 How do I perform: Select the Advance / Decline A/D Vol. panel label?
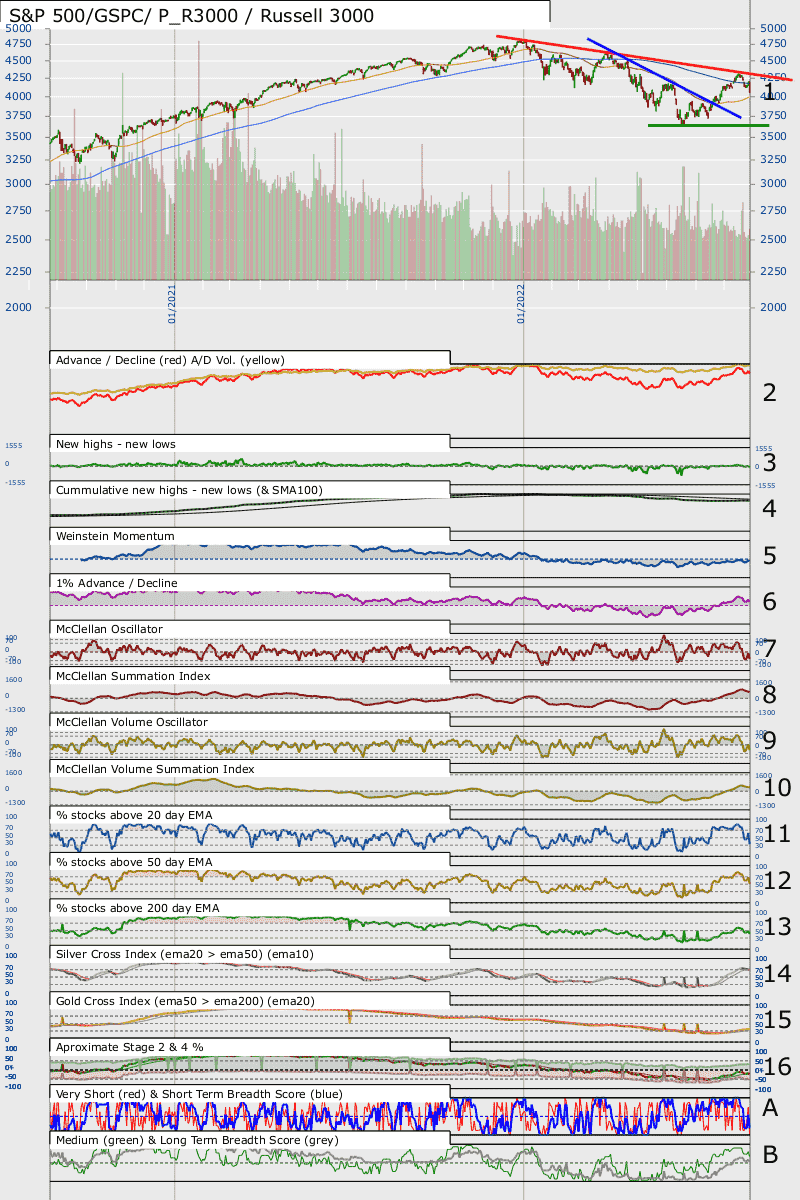tap(171, 360)
